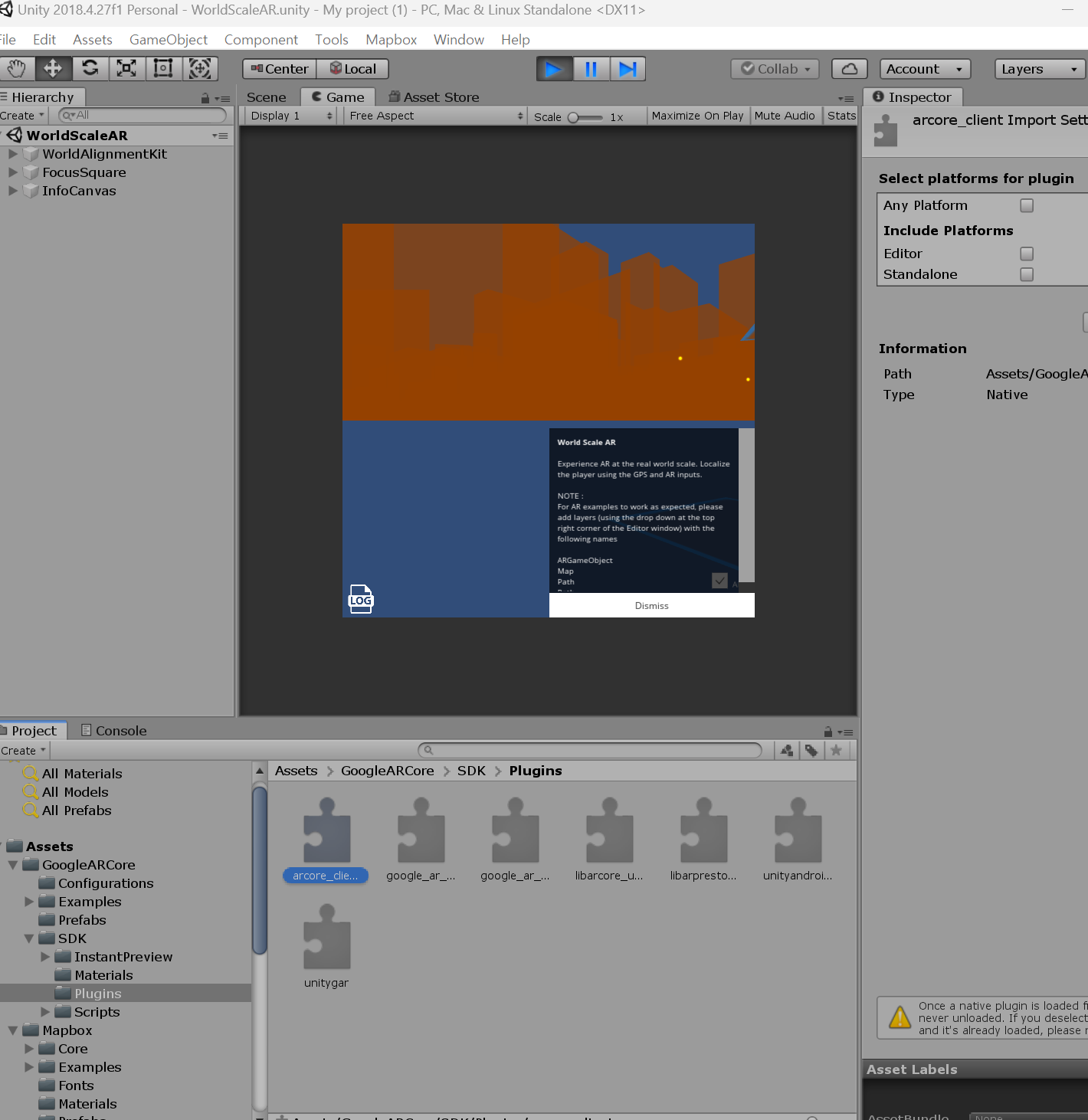Open the Component menu

click(x=261, y=40)
